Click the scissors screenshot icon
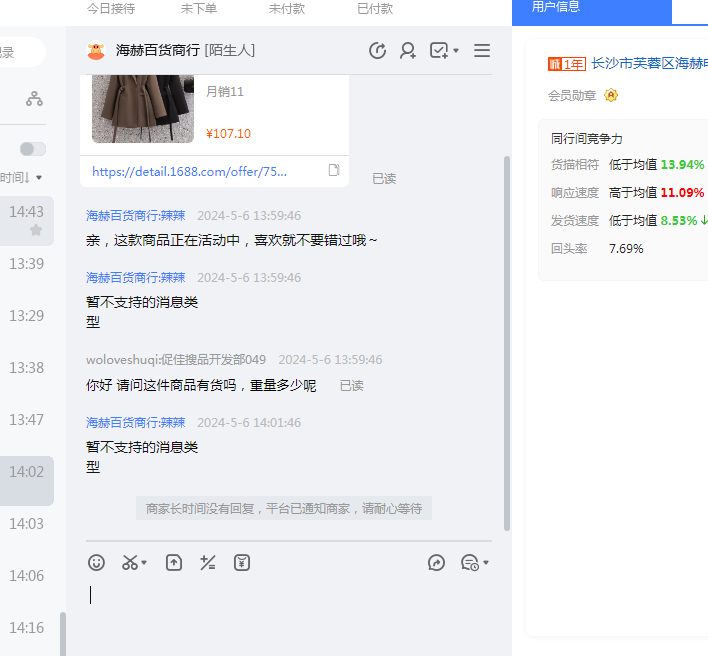The width and height of the screenshot is (708, 656). (130, 563)
